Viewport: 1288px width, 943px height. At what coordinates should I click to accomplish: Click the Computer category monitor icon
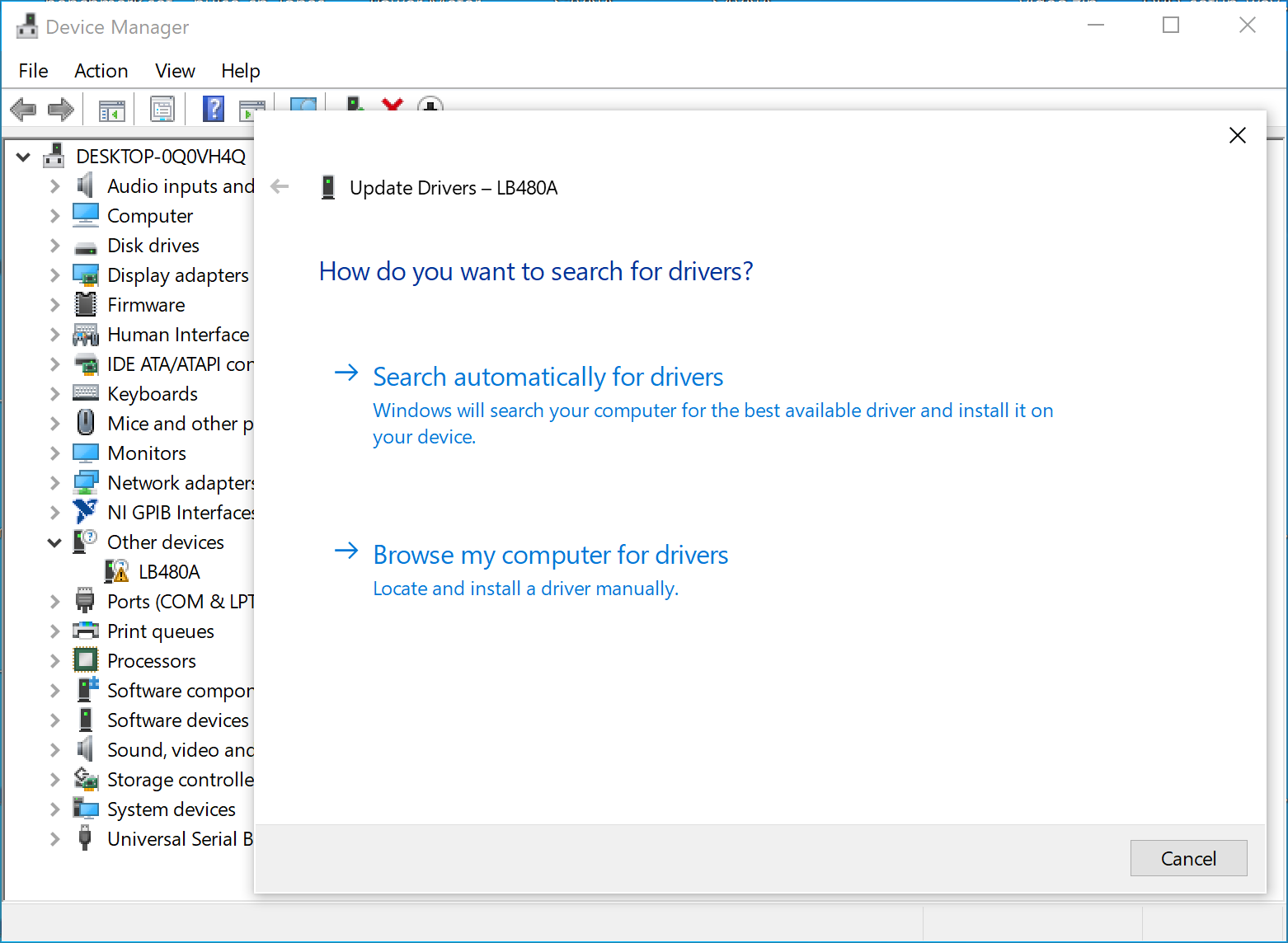(86, 215)
